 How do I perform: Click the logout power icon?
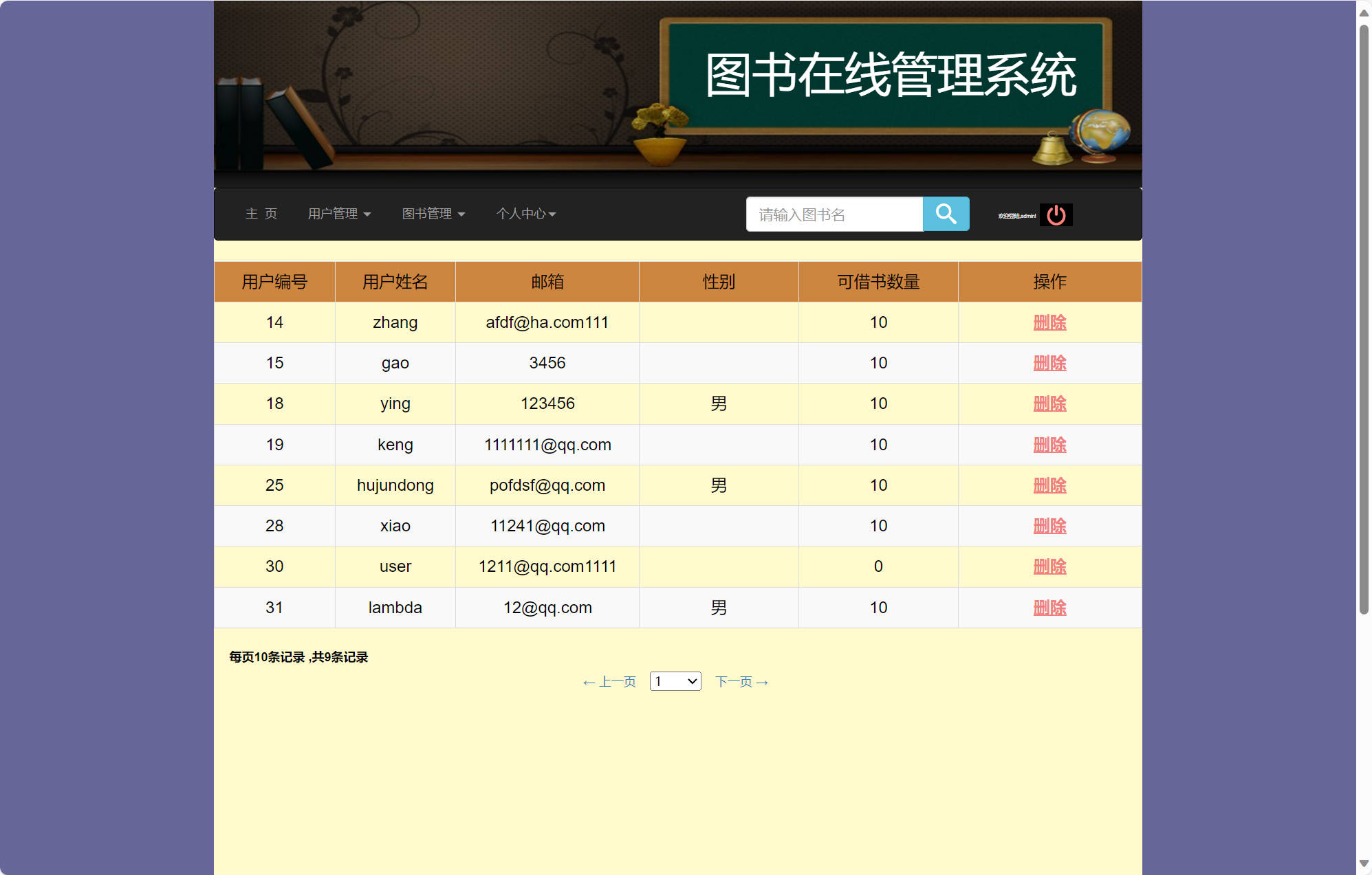tap(1055, 214)
